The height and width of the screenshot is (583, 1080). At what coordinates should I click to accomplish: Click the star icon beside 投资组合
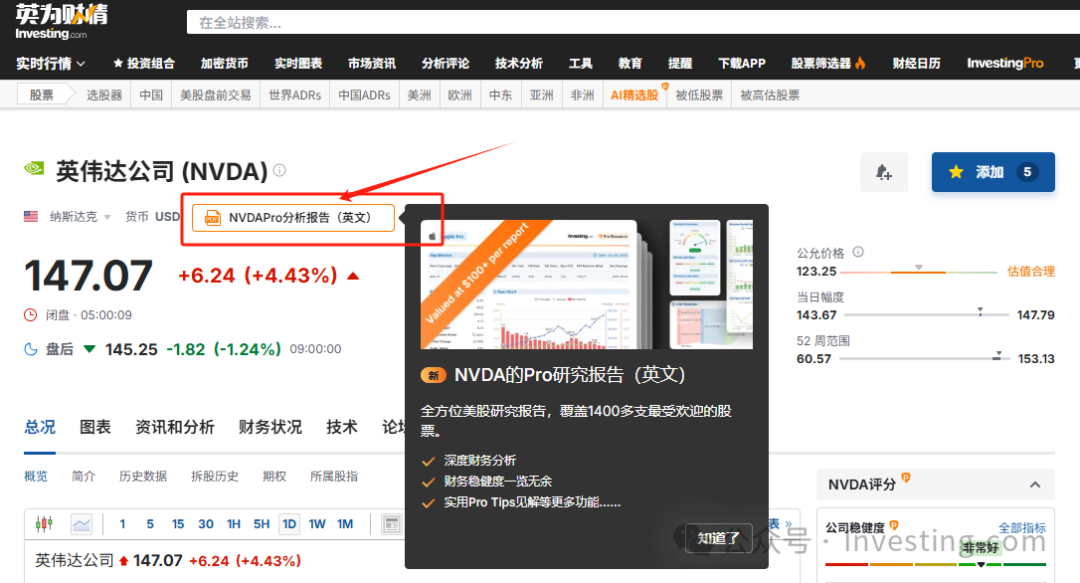coord(118,63)
